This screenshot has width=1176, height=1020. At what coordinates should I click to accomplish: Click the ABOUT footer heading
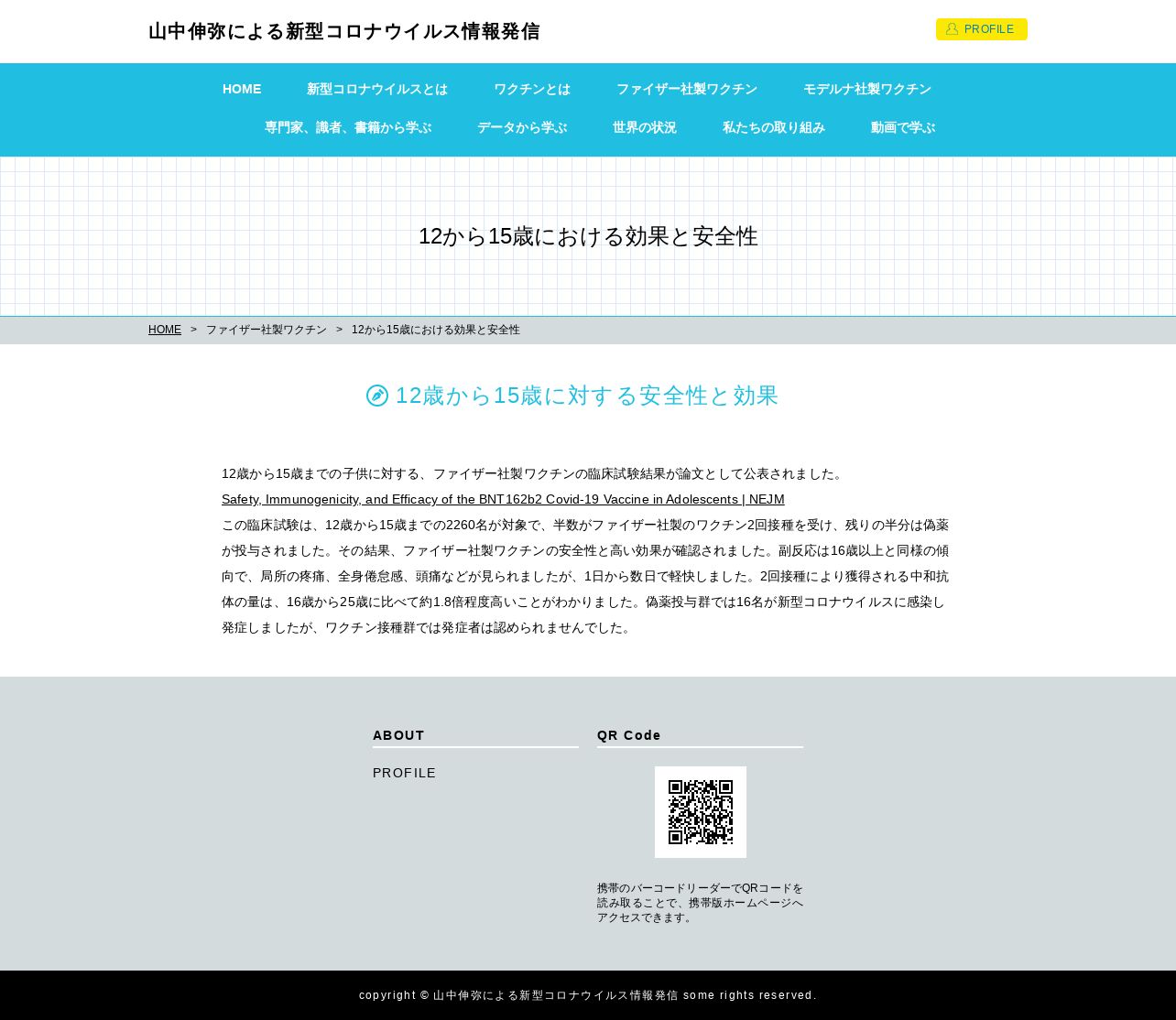click(399, 735)
